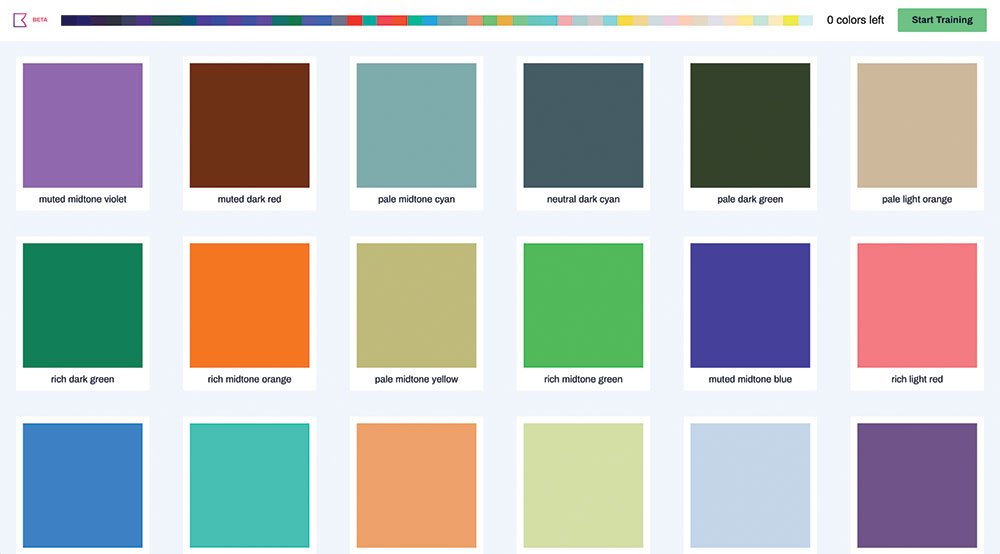
Task: Choose the pale midtone cyan swatch
Action: point(416,125)
